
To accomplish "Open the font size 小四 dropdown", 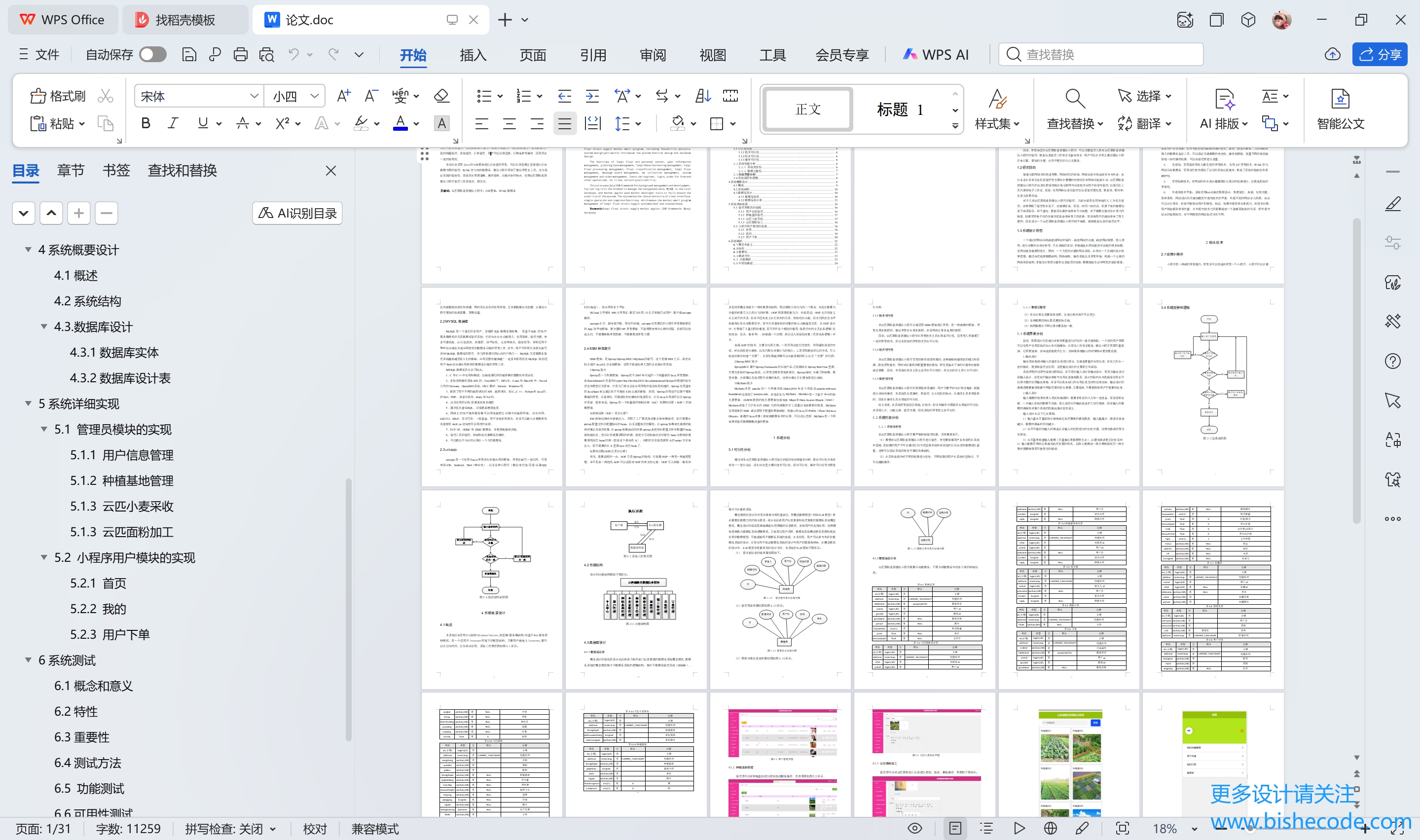I will coord(315,96).
